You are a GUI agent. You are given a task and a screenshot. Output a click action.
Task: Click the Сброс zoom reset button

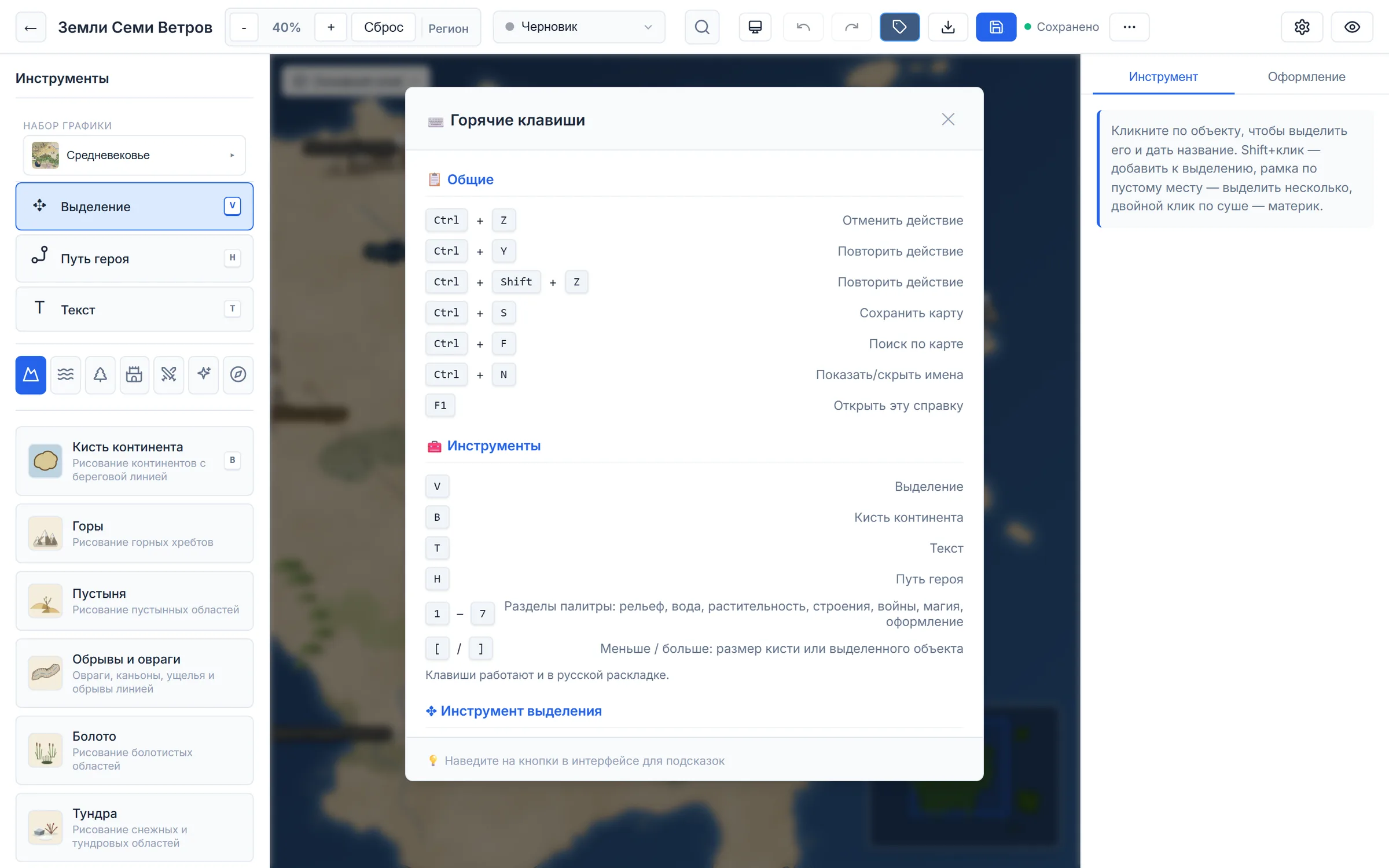[384, 27]
